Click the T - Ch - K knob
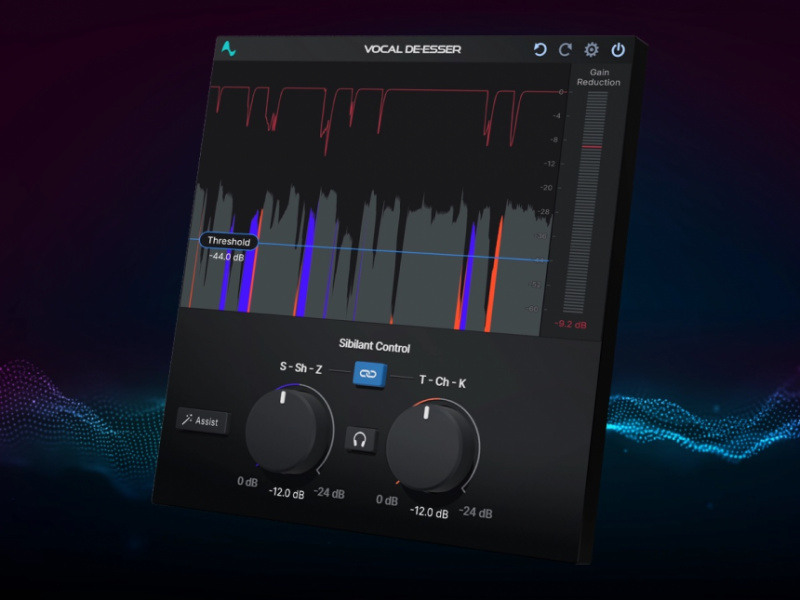Viewport: 800px width, 600px height. click(x=430, y=447)
